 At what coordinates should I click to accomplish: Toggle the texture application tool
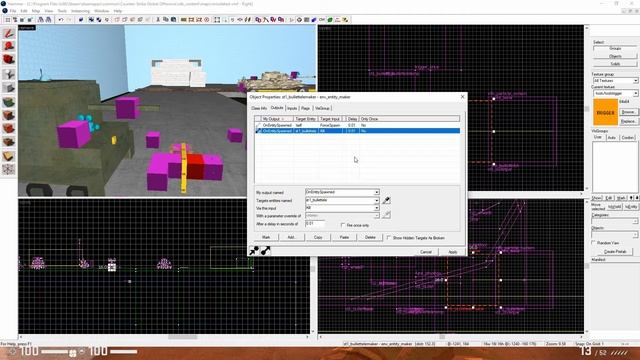9,102
